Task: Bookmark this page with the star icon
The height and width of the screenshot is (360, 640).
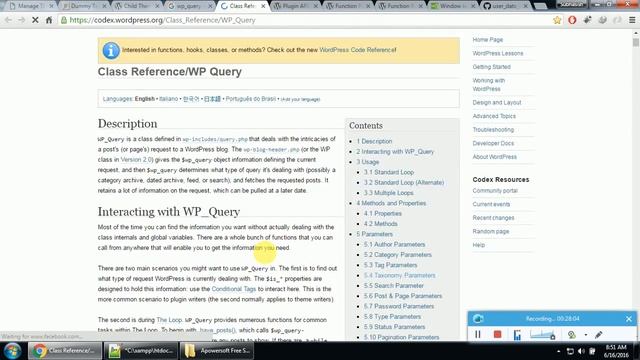Action: (557, 20)
